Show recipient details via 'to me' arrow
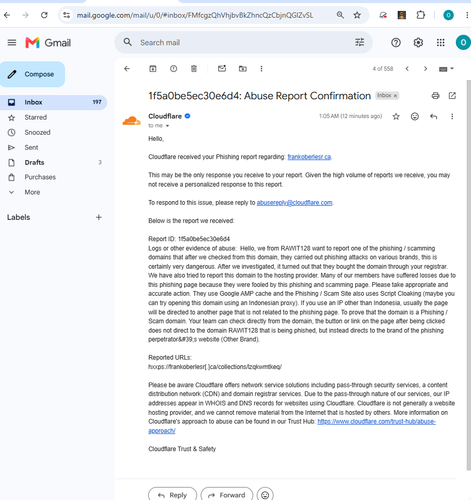This screenshot has height=500, width=471. point(167,126)
